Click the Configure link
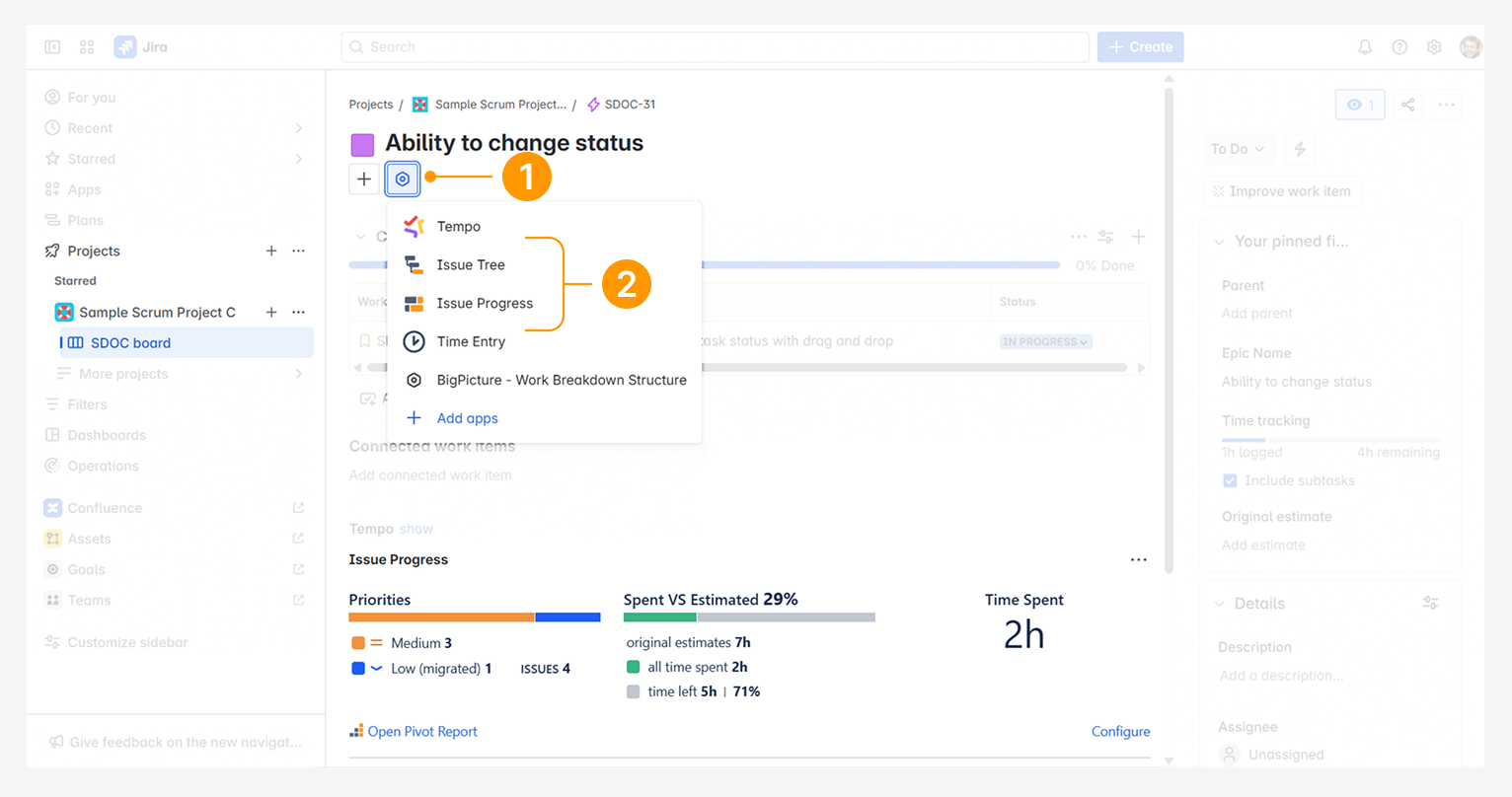Viewport: 1512px width, 797px height. click(1120, 731)
